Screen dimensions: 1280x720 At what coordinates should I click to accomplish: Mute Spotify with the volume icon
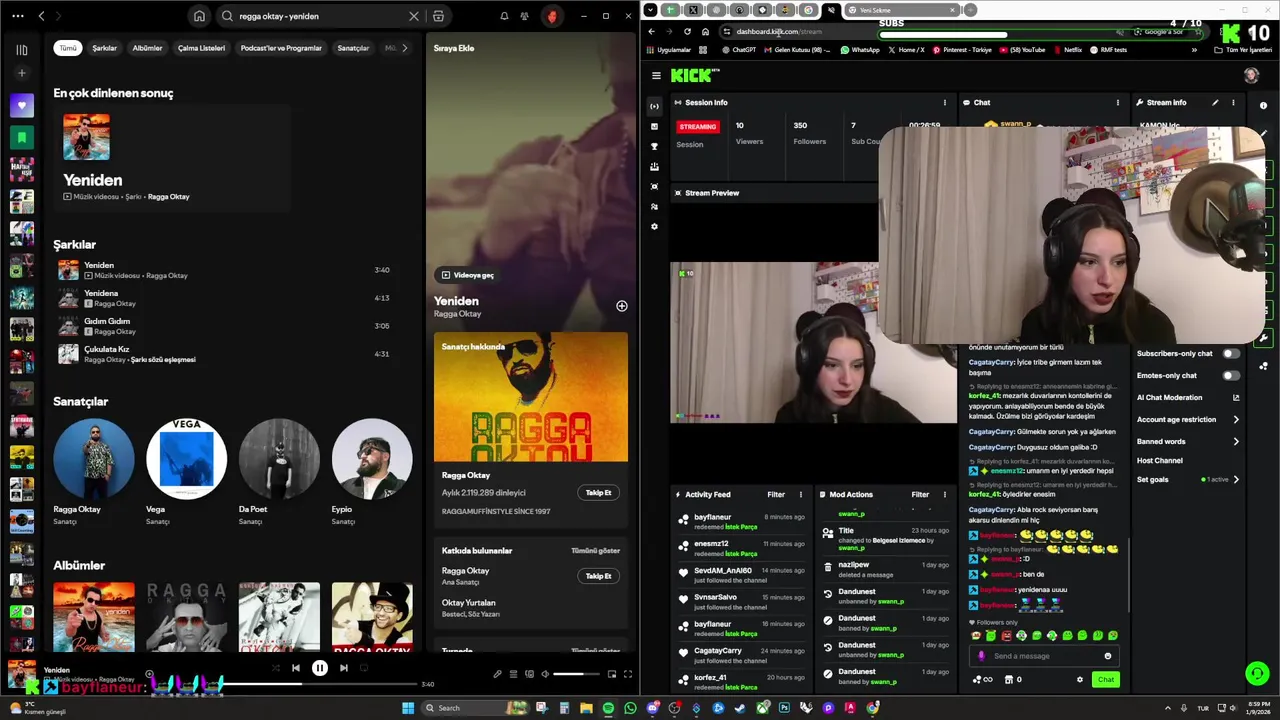(545, 674)
